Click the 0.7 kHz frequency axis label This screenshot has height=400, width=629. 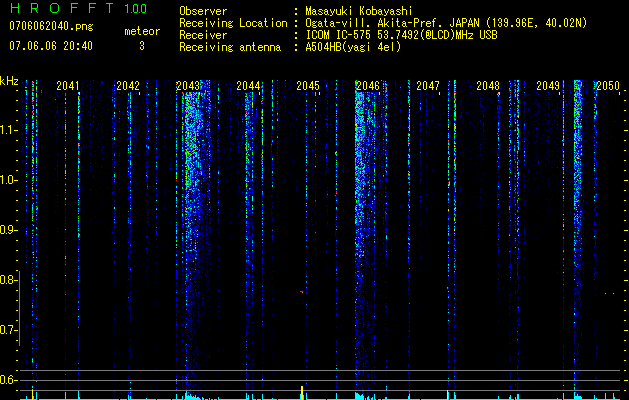8,330
